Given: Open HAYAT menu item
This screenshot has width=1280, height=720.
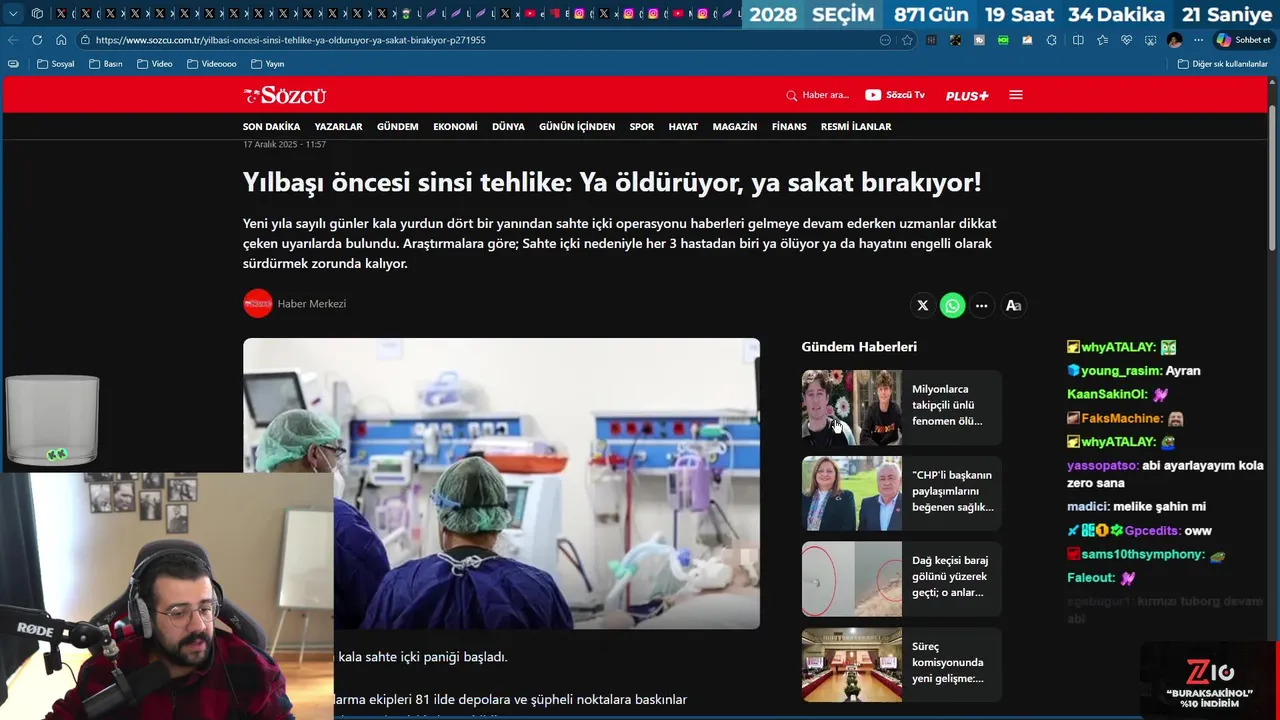Looking at the screenshot, I should [x=683, y=127].
